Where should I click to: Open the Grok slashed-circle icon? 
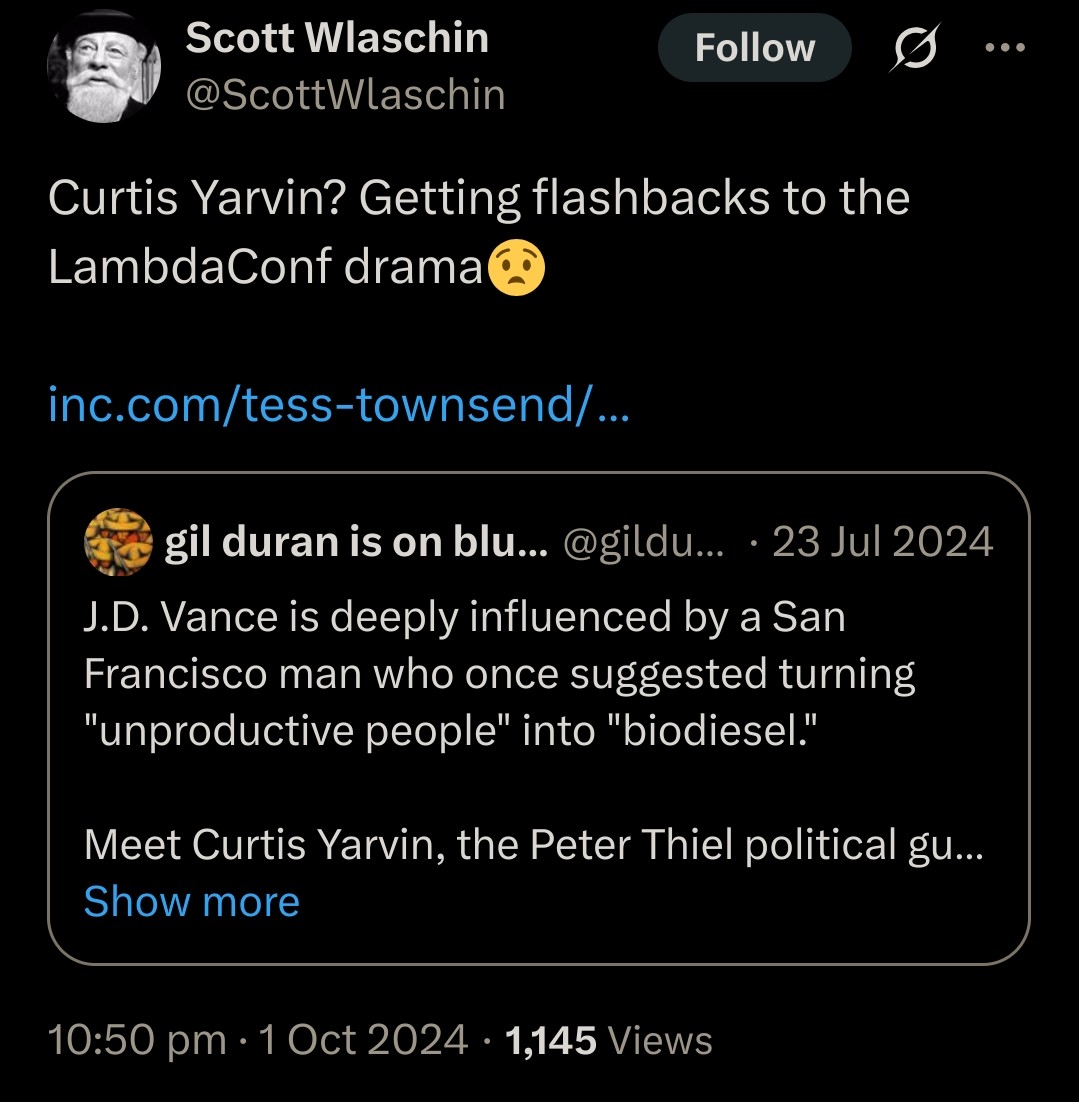(x=915, y=47)
